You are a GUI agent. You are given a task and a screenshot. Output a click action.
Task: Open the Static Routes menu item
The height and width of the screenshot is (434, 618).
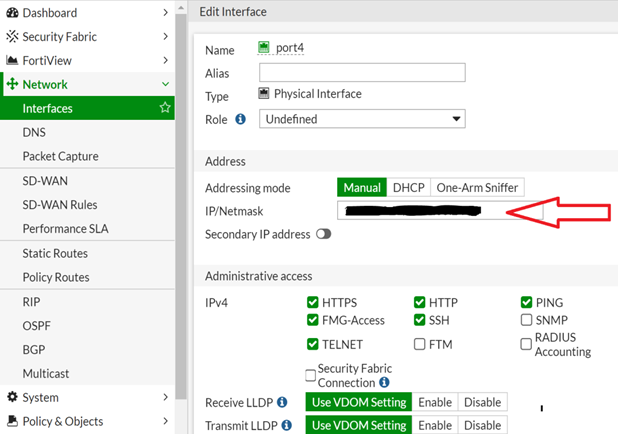point(56,253)
